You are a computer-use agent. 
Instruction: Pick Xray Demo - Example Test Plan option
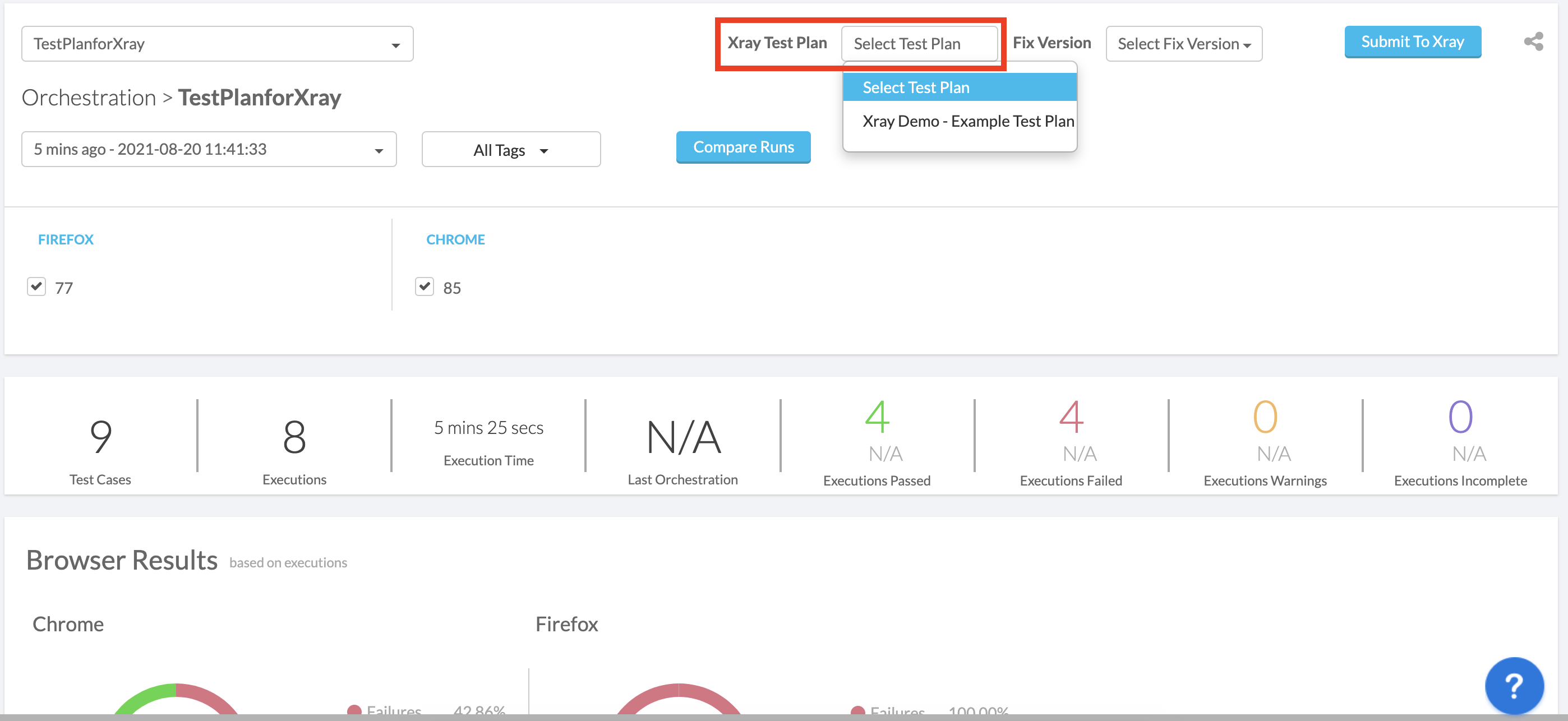(x=968, y=121)
